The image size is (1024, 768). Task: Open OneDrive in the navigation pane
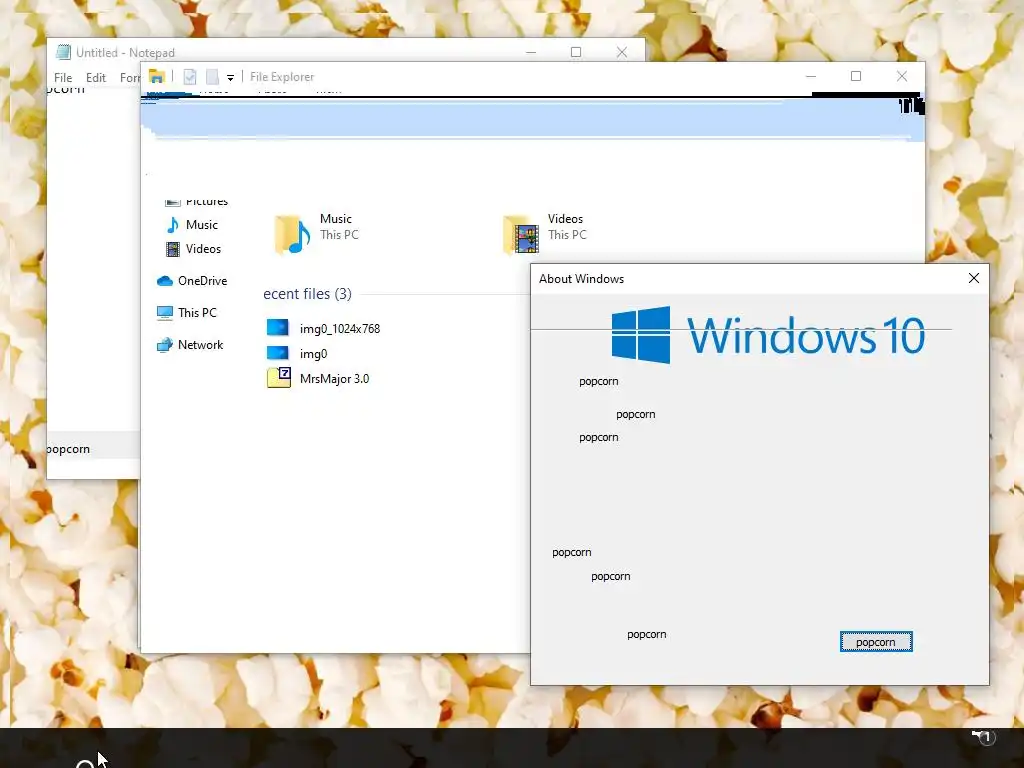[202, 281]
